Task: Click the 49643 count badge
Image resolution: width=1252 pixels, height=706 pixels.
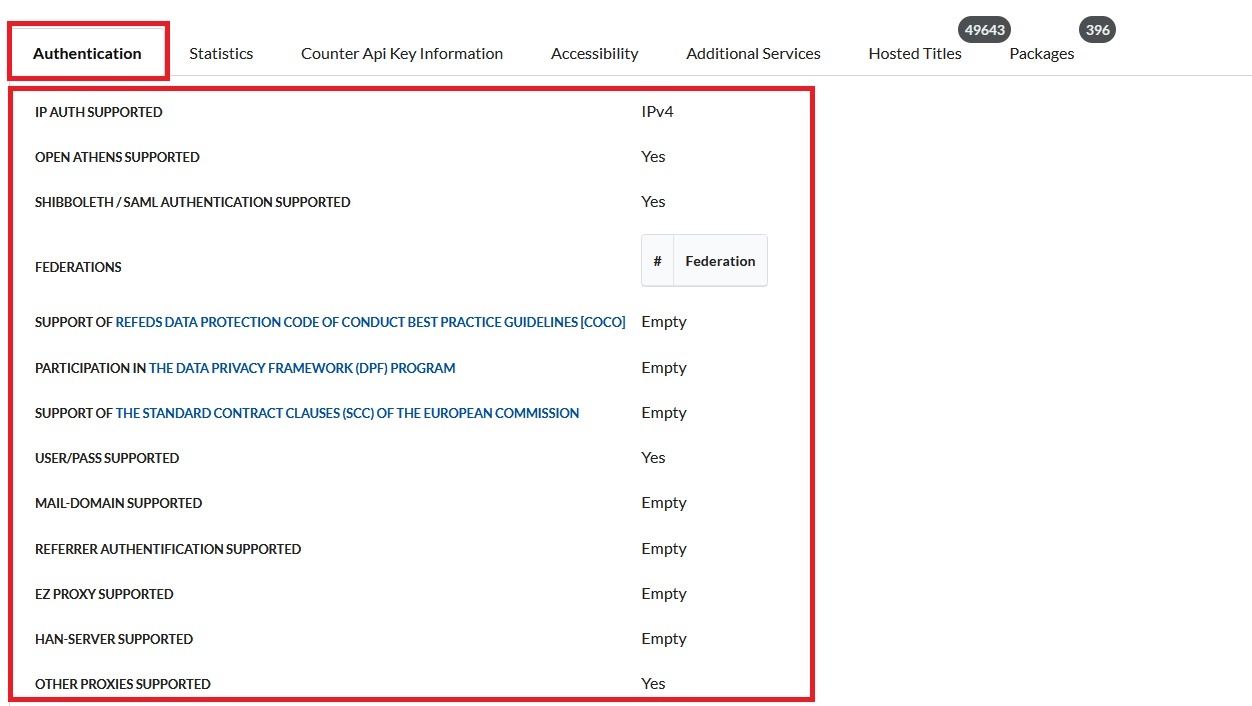Action: pyautogui.click(x=984, y=30)
